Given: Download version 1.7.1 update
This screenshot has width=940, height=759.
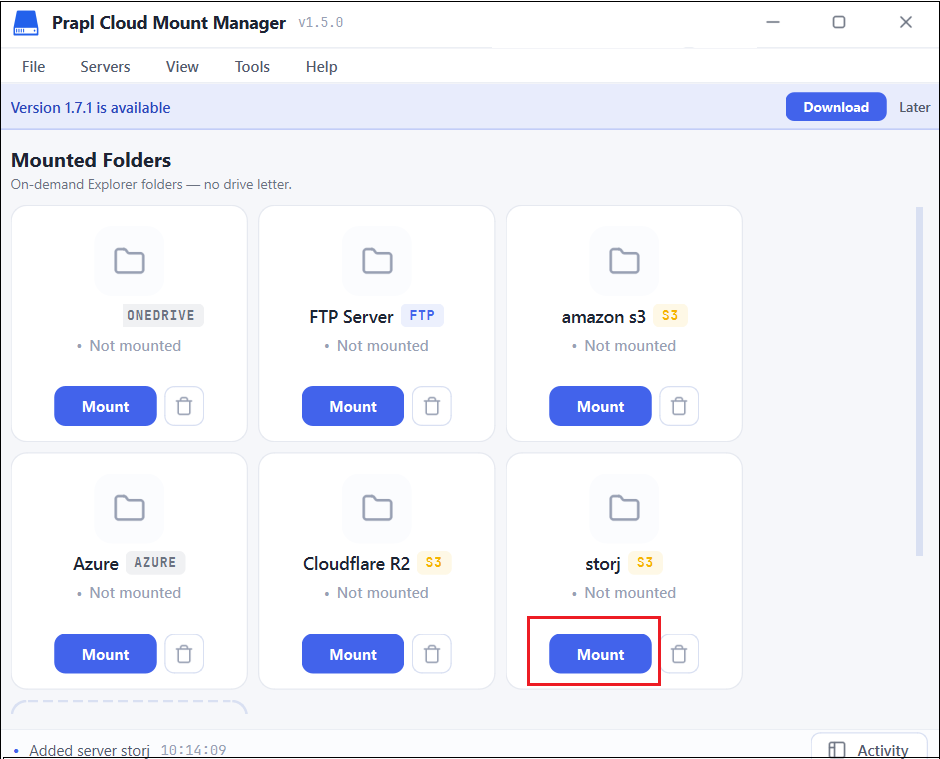Looking at the screenshot, I should pyautogui.click(x=836, y=107).
